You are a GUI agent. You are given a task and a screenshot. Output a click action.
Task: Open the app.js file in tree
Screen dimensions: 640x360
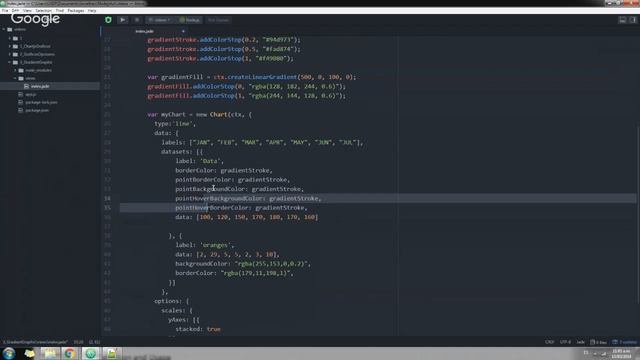coord(31,94)
